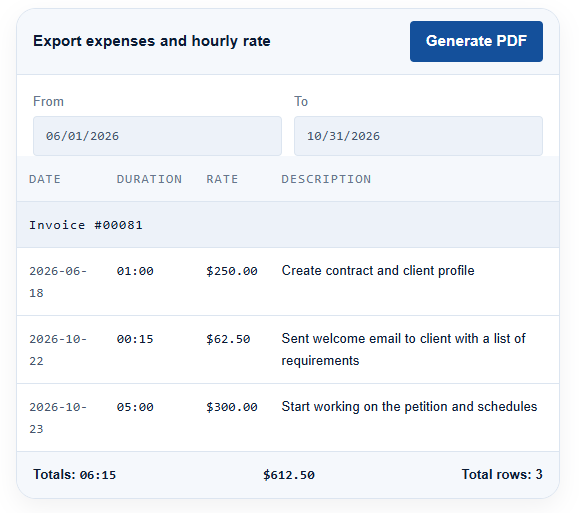
Task: Select the DATE column header
Action: pyautogui.click(x=45, y=179)
